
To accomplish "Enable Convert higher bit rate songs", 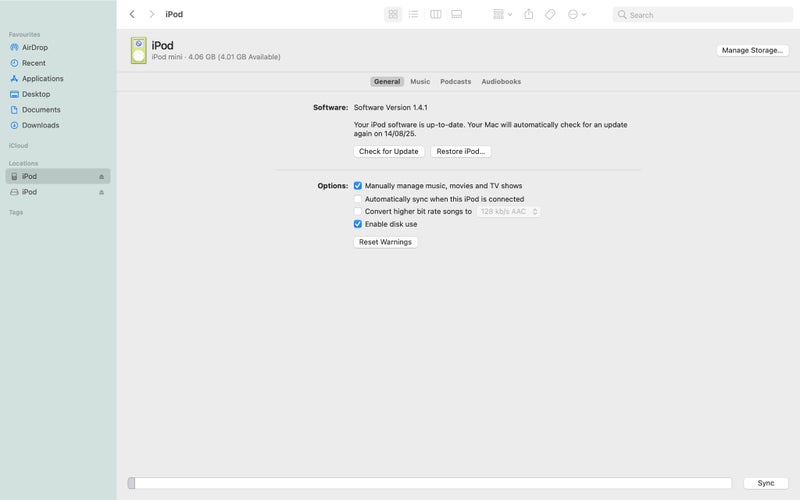I will tap(358, 211).
